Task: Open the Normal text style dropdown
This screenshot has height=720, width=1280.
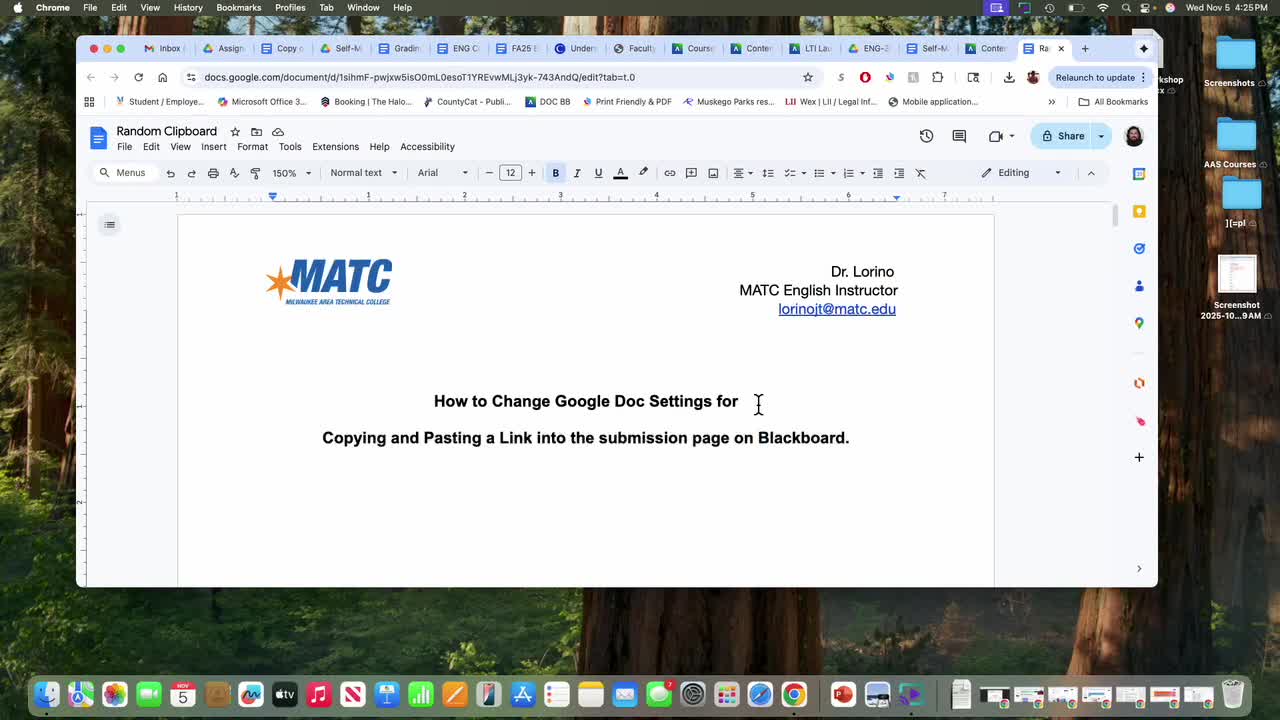Action: pos(364,173)
